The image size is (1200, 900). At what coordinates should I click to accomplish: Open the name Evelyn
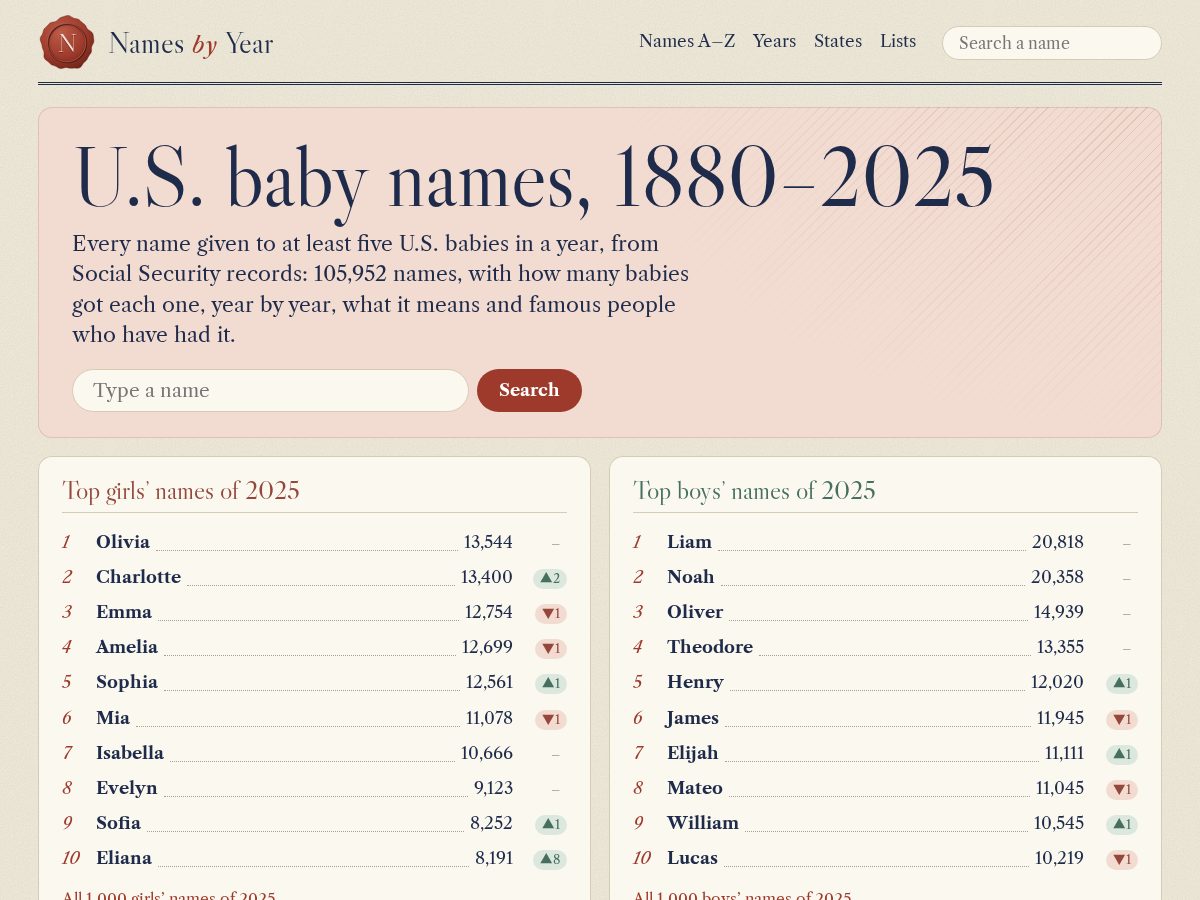pos(127,788)
